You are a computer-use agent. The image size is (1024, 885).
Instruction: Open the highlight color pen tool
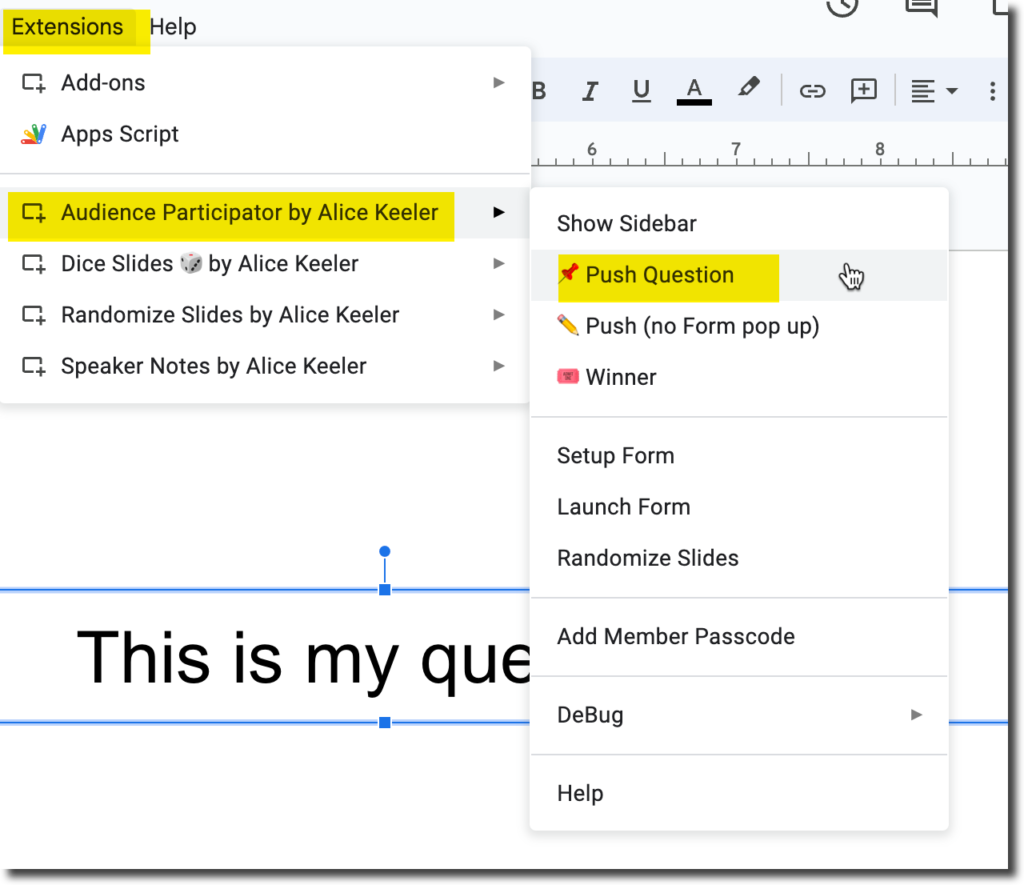click(x=748, y=88)
